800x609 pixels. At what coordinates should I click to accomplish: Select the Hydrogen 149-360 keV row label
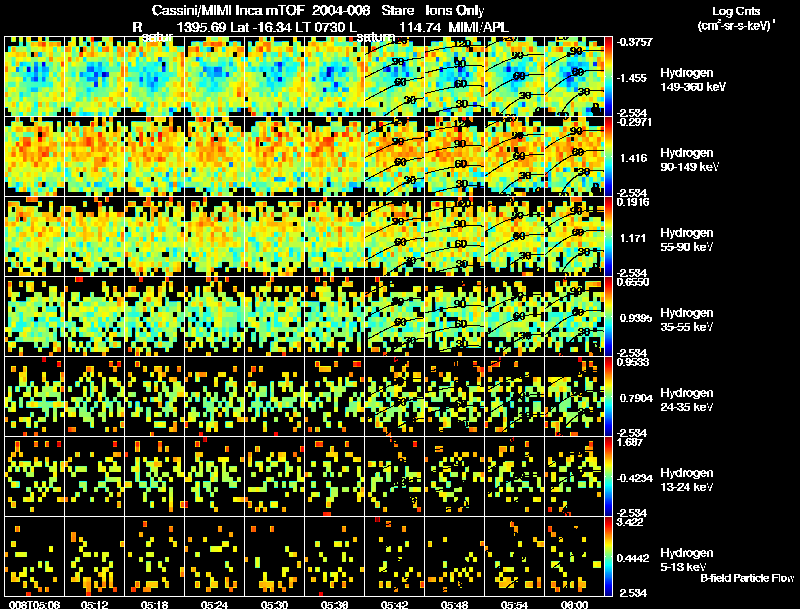click(693, 80)
